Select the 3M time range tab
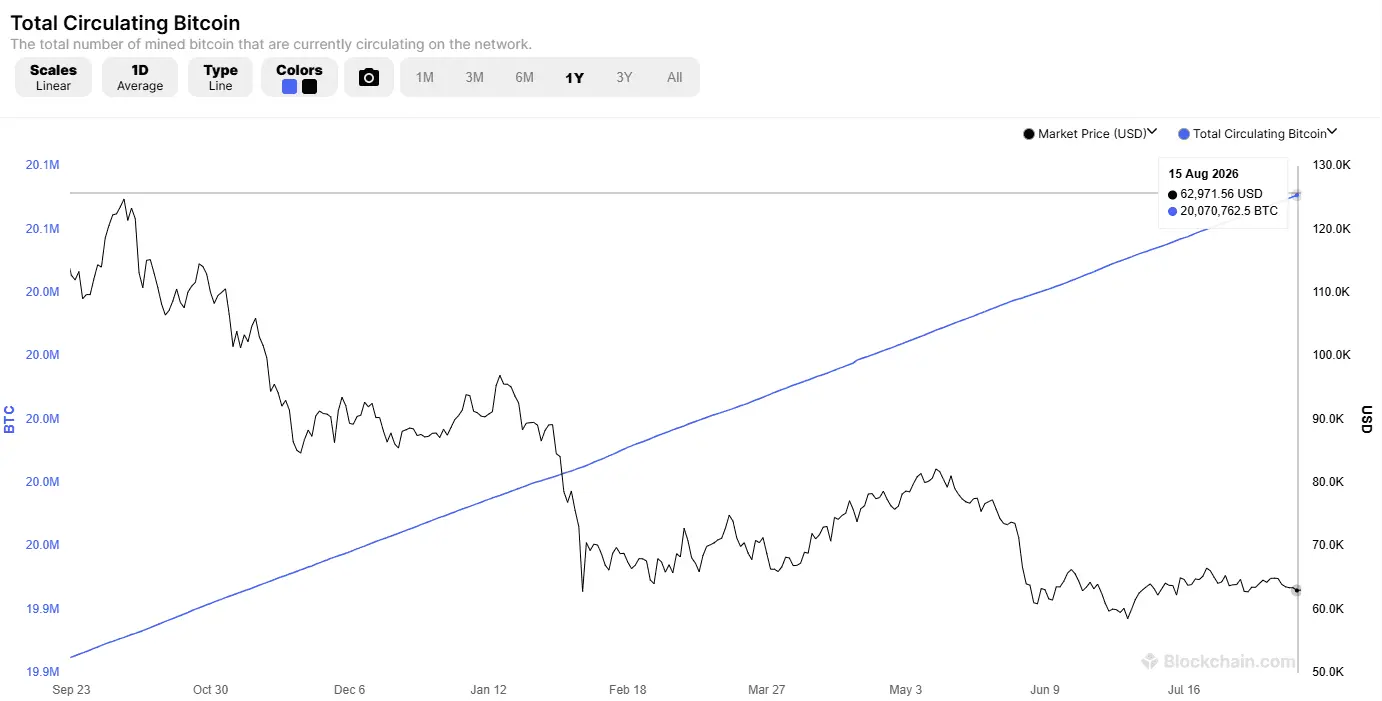Viewport: 1382px width, 701px height. [475, 77]
